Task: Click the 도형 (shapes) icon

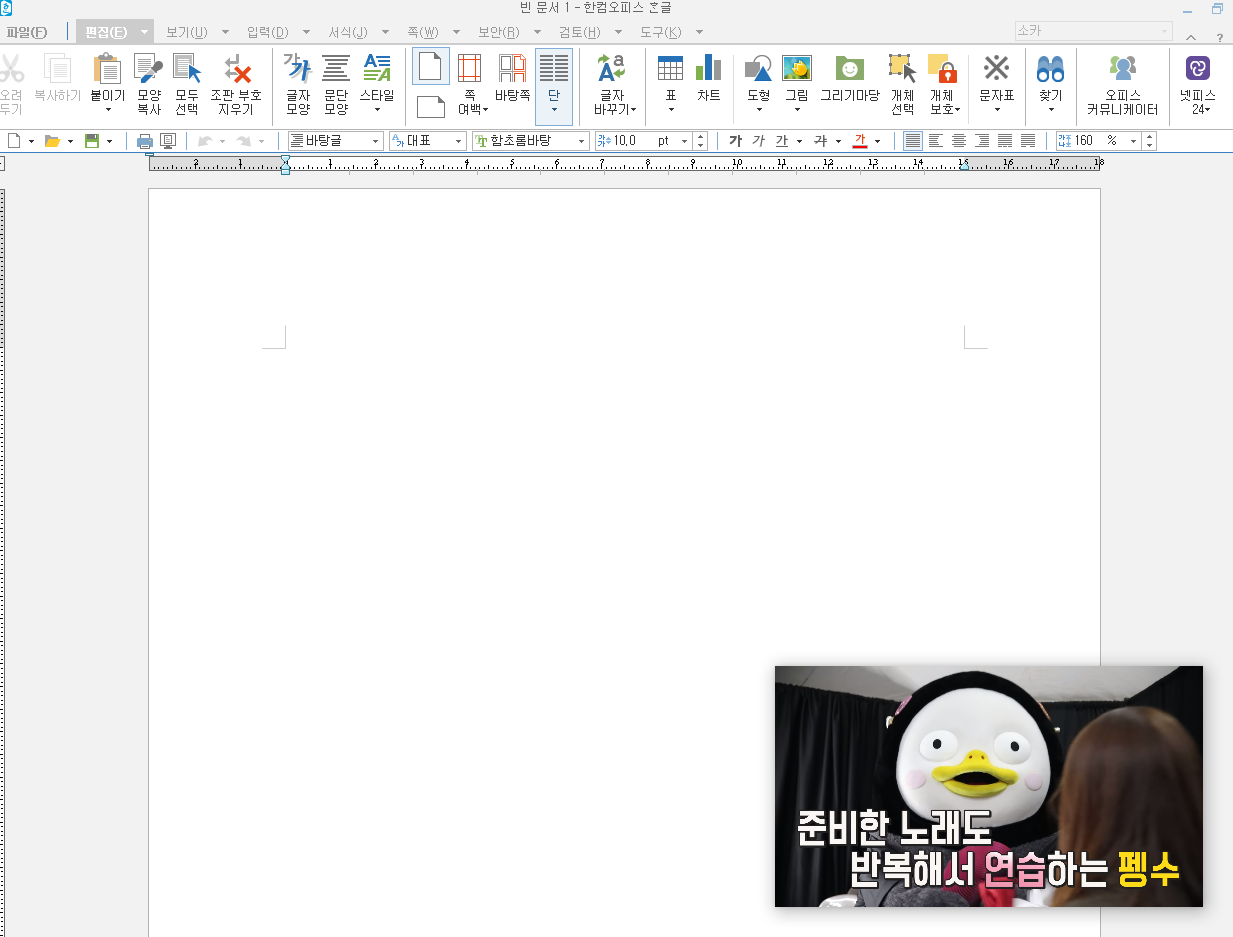Action: (758, 68)
